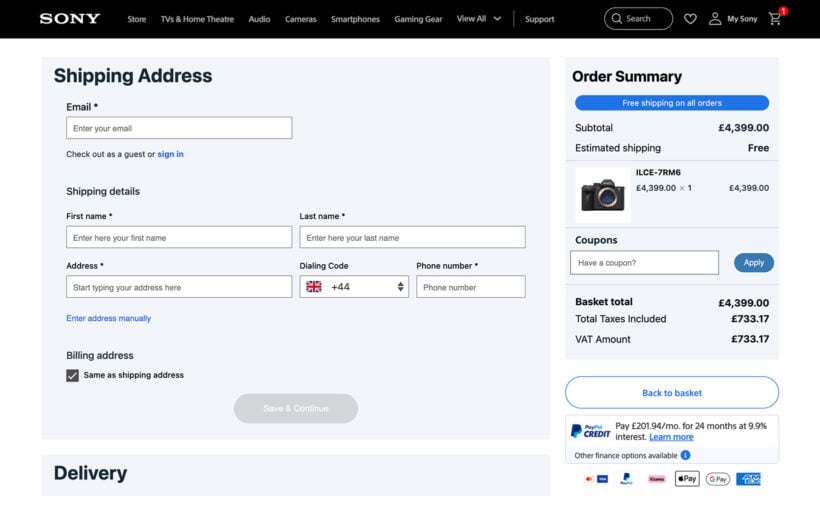
Task: Focus the Address input field
Action: pyautogui.click(x=179, y=287)
